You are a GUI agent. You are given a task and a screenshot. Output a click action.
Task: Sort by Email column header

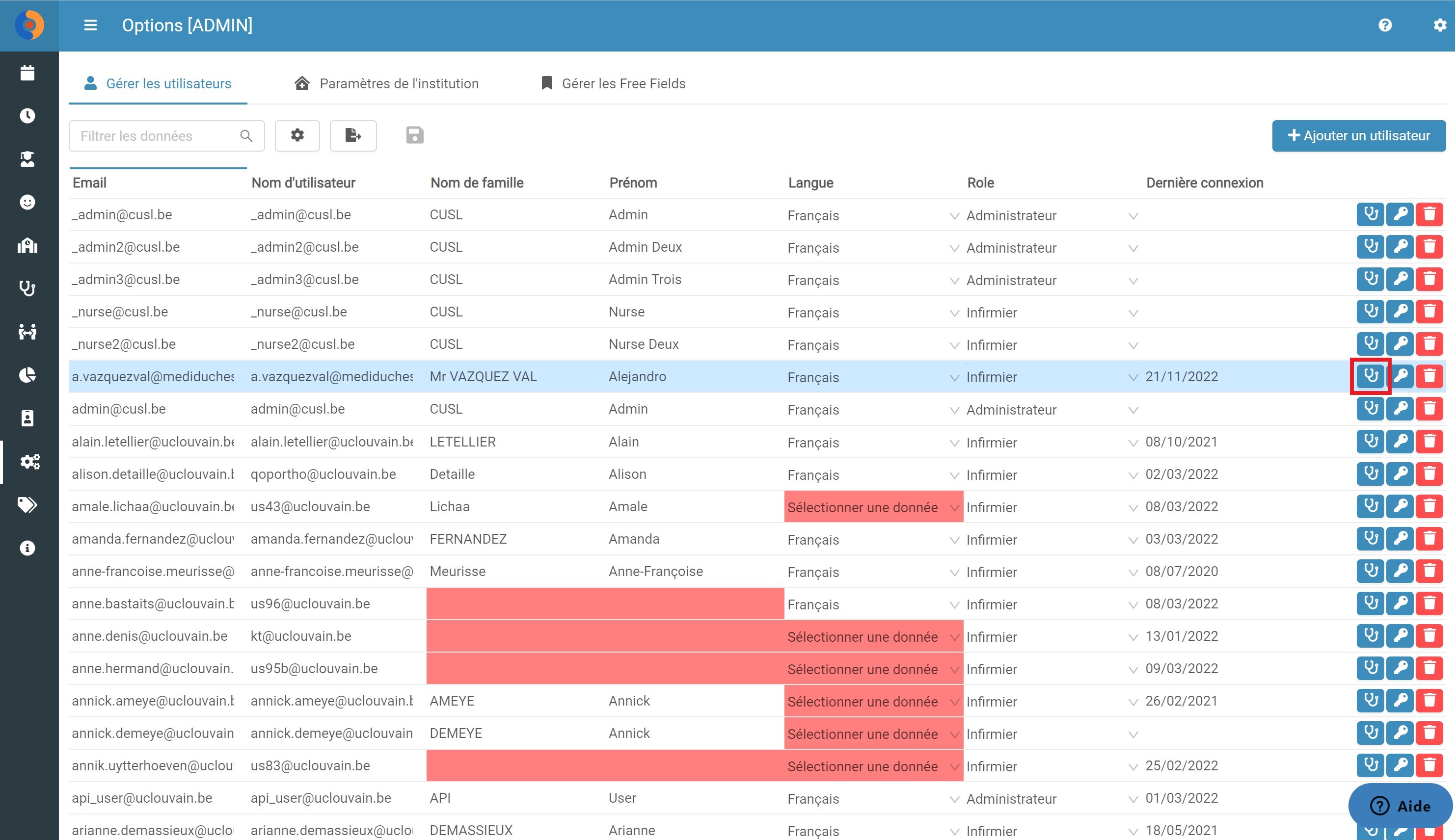pyautogui.click(x=89, y=183)
